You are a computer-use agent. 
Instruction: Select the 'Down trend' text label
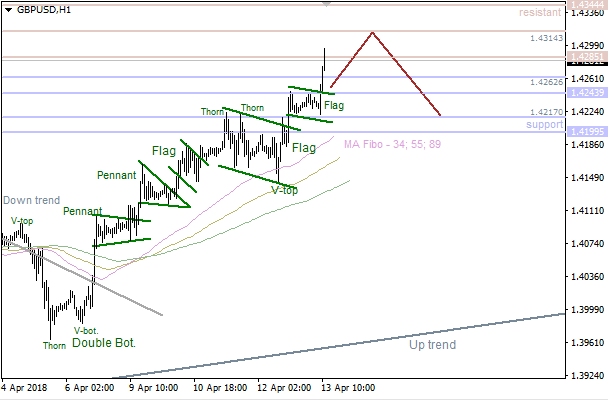[31, 201]
